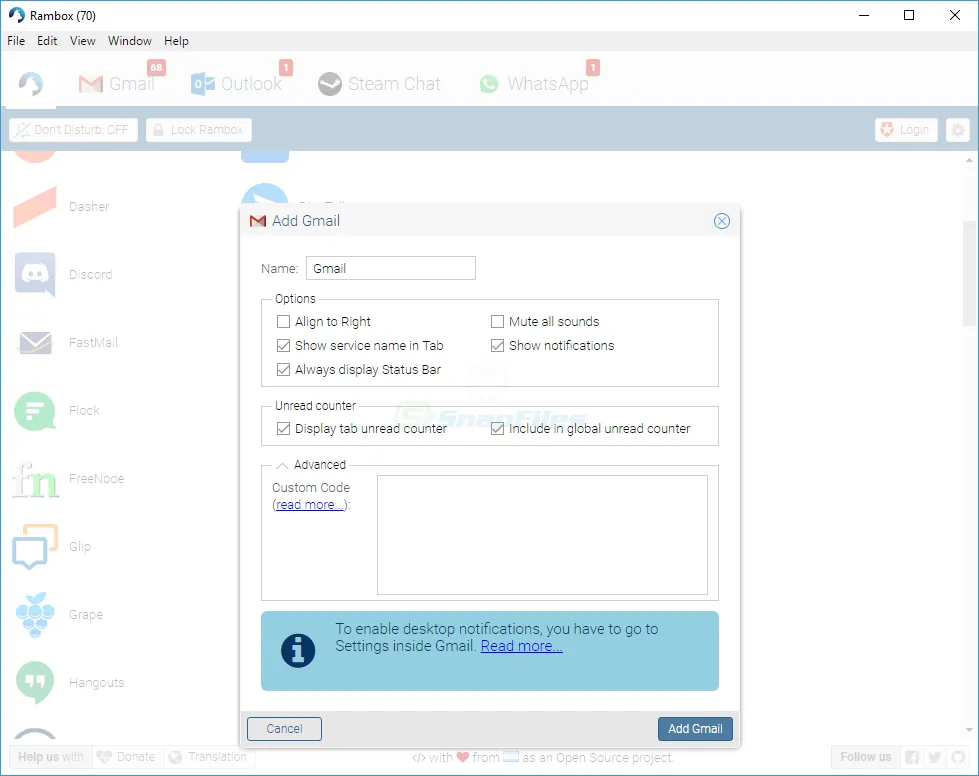
Task: Open the View menu
Action: tap(82, 41)
